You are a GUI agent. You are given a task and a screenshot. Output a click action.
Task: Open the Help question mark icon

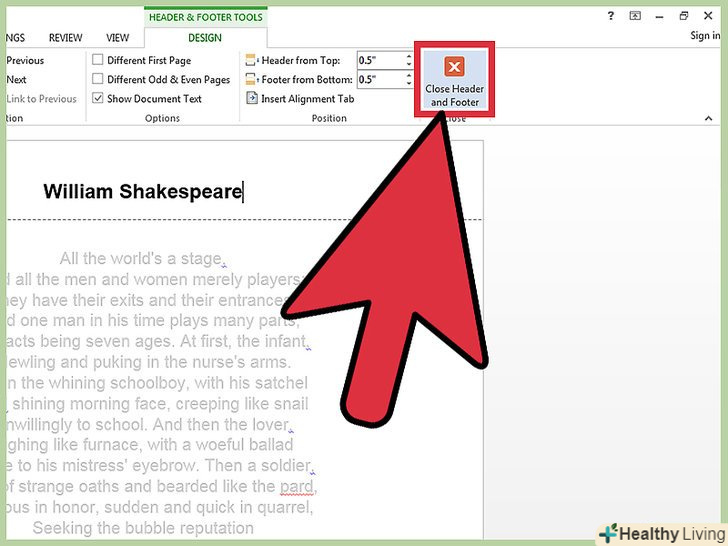pos(610,16)
